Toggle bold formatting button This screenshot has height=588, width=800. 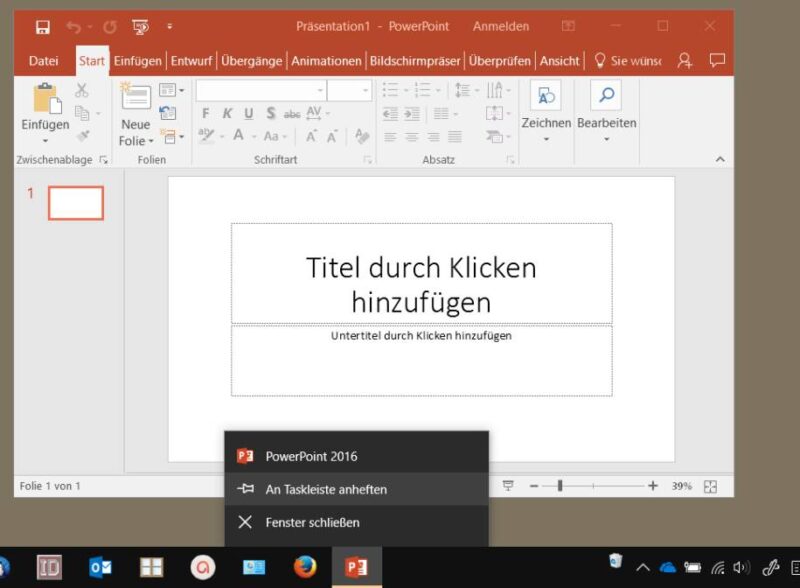(206, 113)
